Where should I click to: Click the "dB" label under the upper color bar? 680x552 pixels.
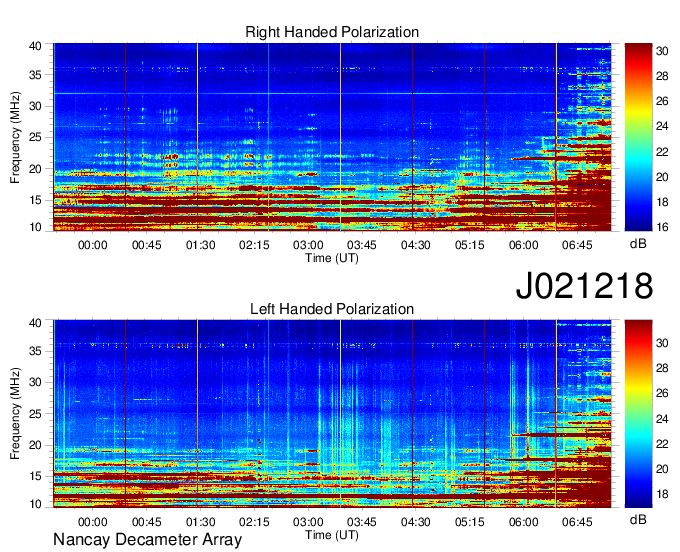638,244
